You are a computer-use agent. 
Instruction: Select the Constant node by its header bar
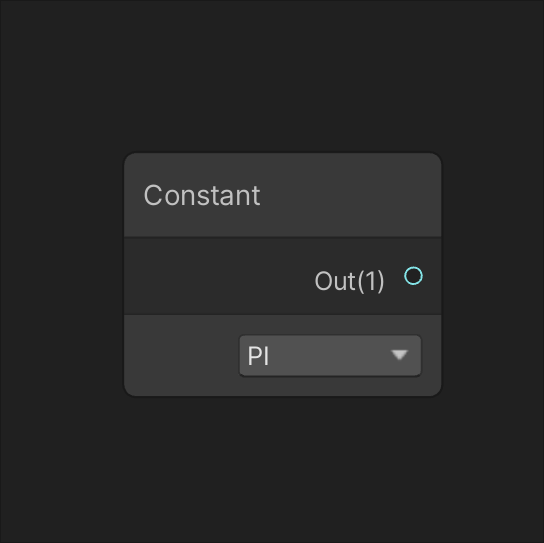pyautogui.click(x=283, y=195)
